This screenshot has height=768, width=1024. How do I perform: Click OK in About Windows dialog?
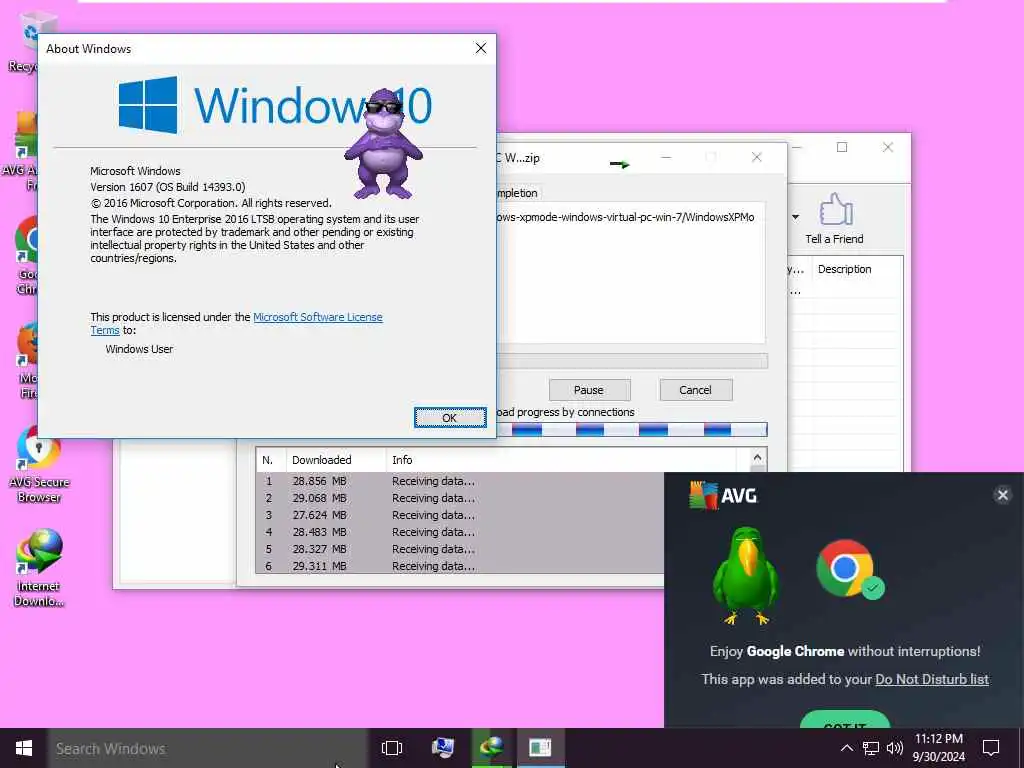pos(450,418)
